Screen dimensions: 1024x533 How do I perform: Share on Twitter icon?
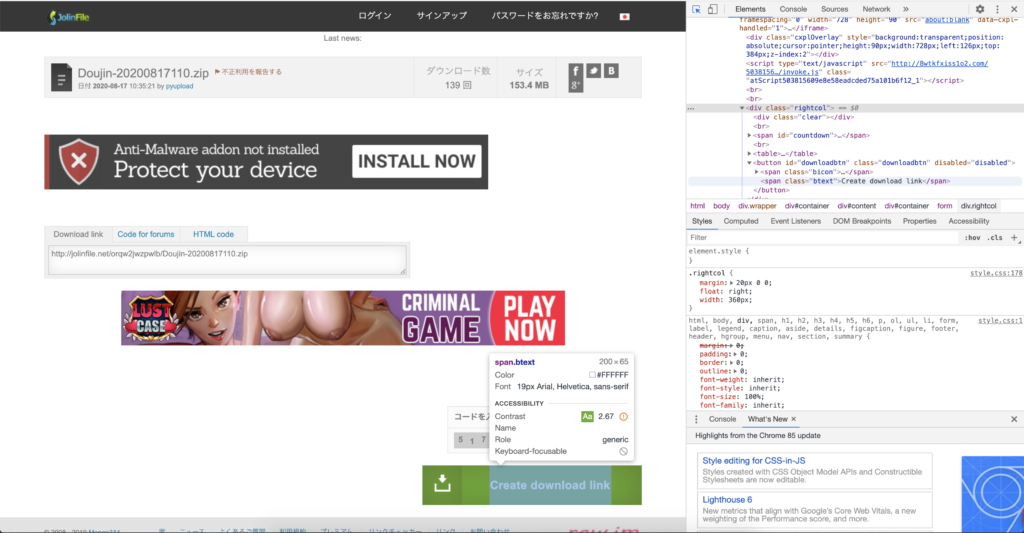(593, 71)
